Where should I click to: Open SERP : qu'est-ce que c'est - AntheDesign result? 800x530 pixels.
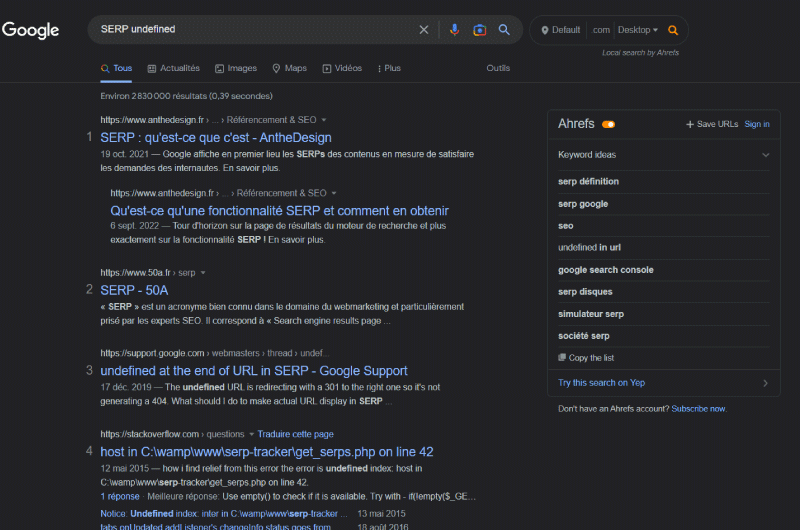[216, 138]
